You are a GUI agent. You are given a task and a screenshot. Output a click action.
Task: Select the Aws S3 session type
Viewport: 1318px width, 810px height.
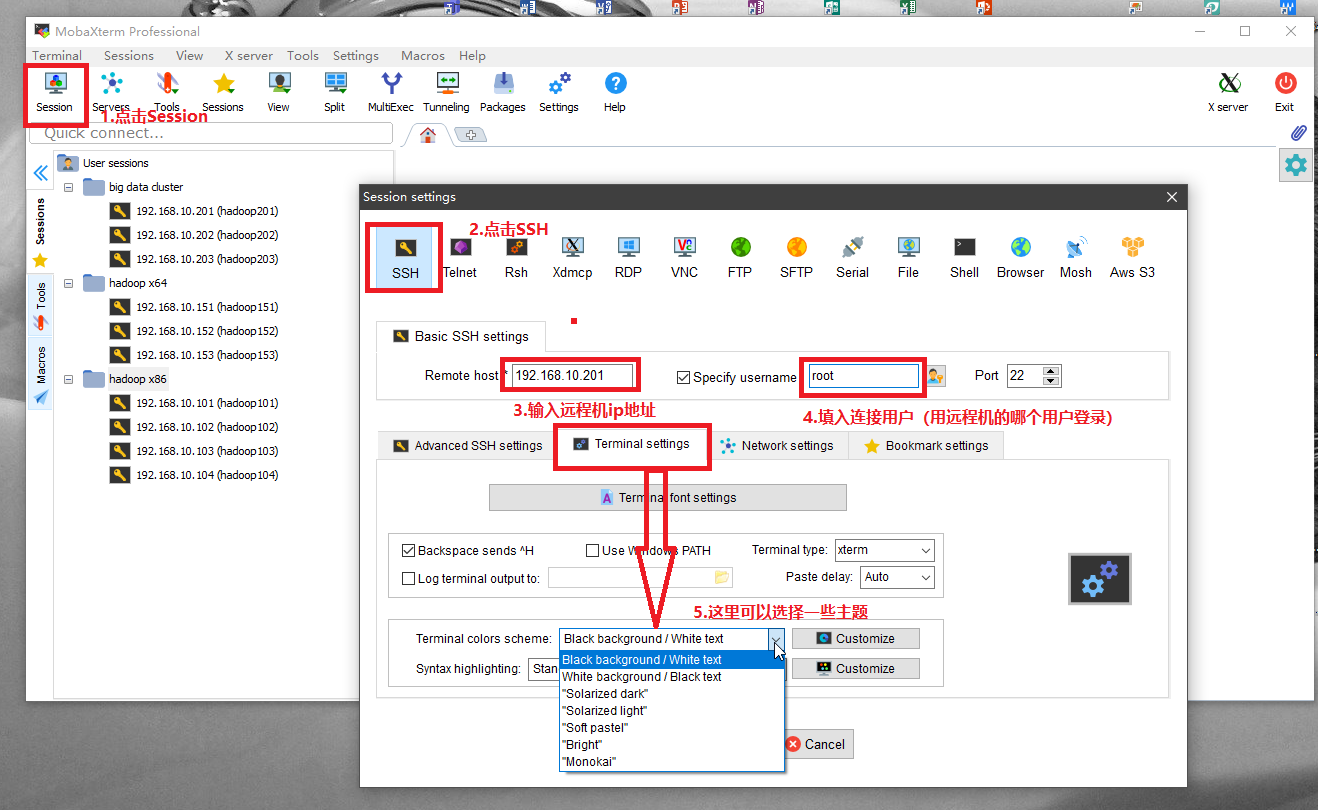coord(1132,258)
